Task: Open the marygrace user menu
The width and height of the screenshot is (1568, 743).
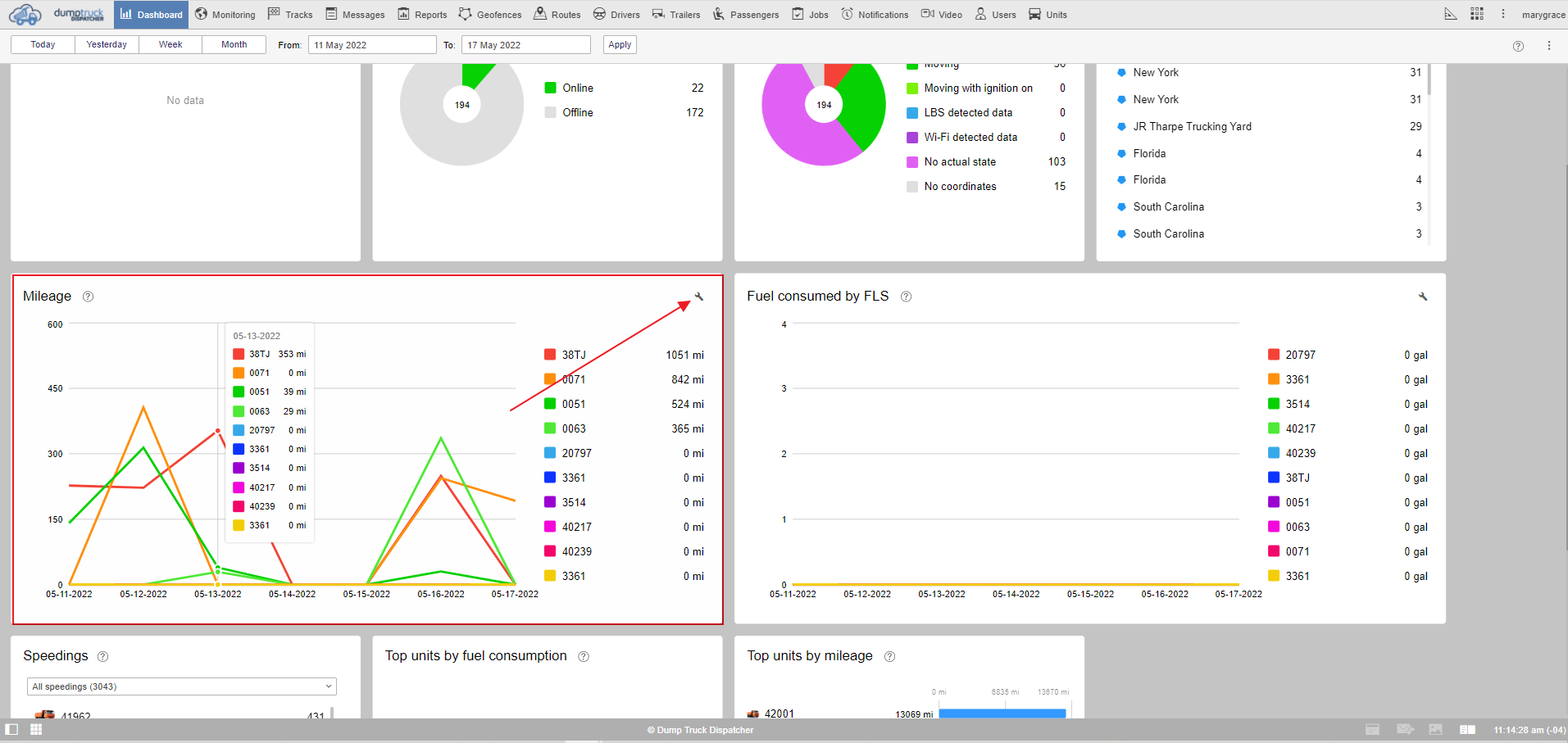Action: [1543, 15]
